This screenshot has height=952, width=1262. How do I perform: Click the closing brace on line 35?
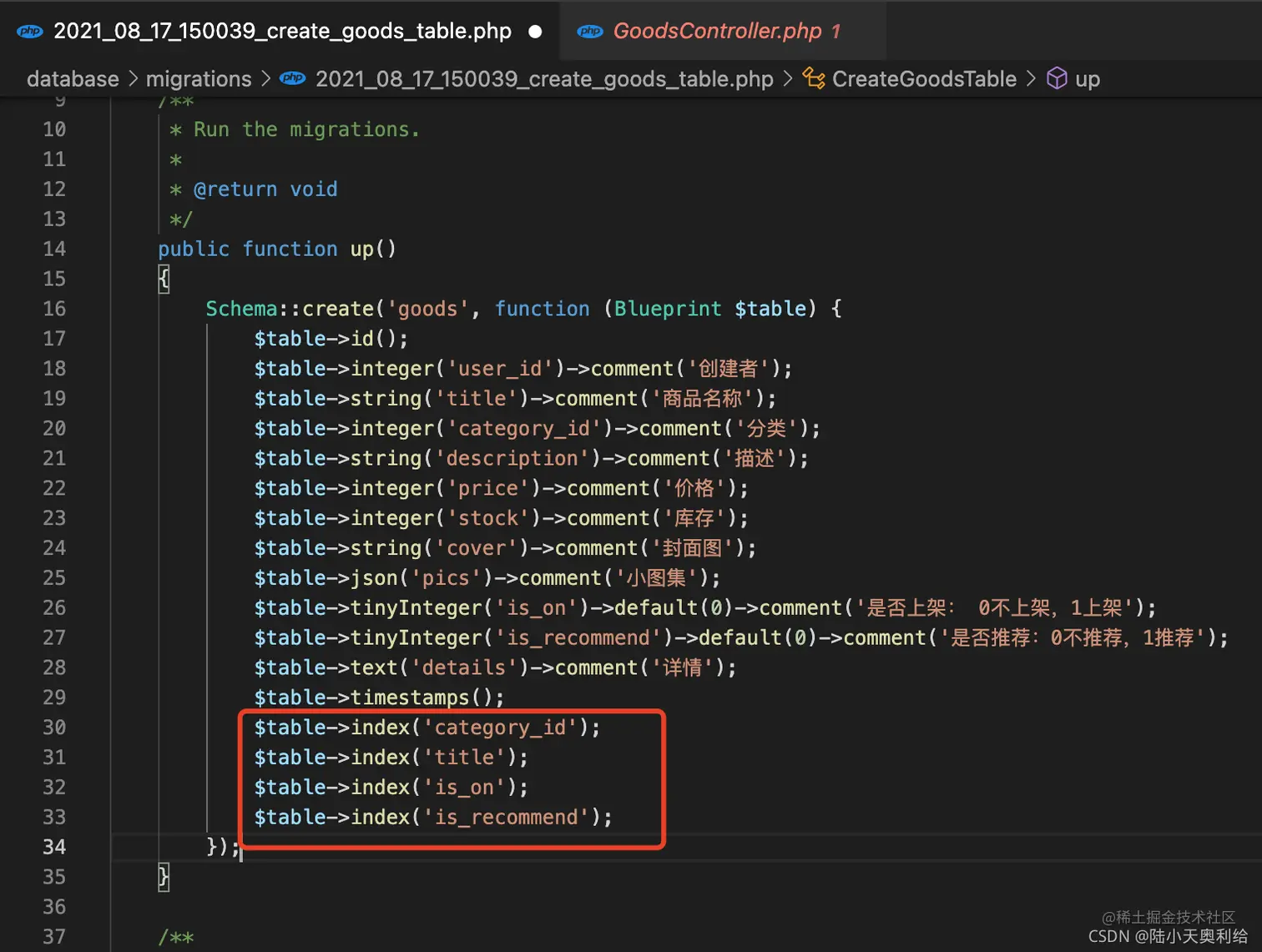coord(164,877)
